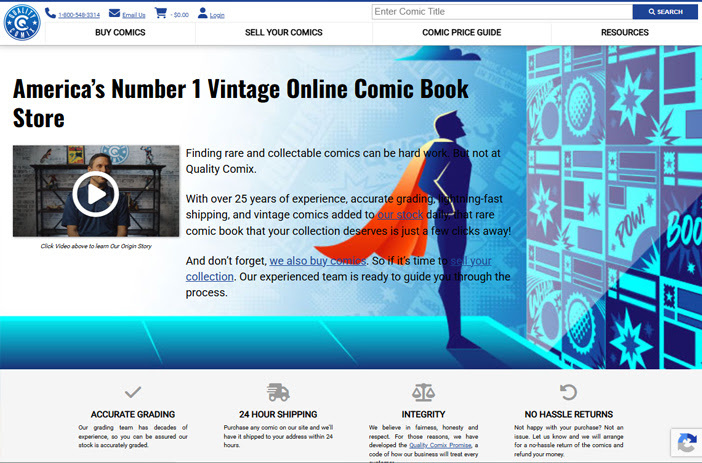The height and width of the screenshot is (463, 702).
Task: Click the $0.00 cart total
Action: click(180, 15)
